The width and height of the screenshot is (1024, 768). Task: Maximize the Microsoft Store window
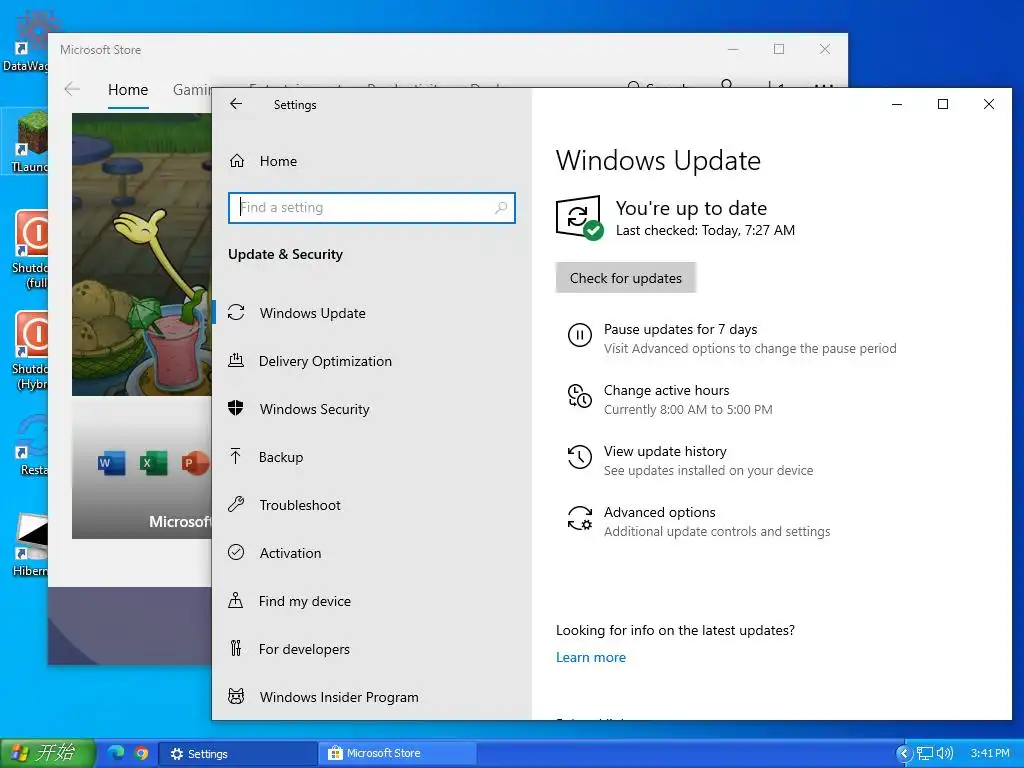coord(778,49)
